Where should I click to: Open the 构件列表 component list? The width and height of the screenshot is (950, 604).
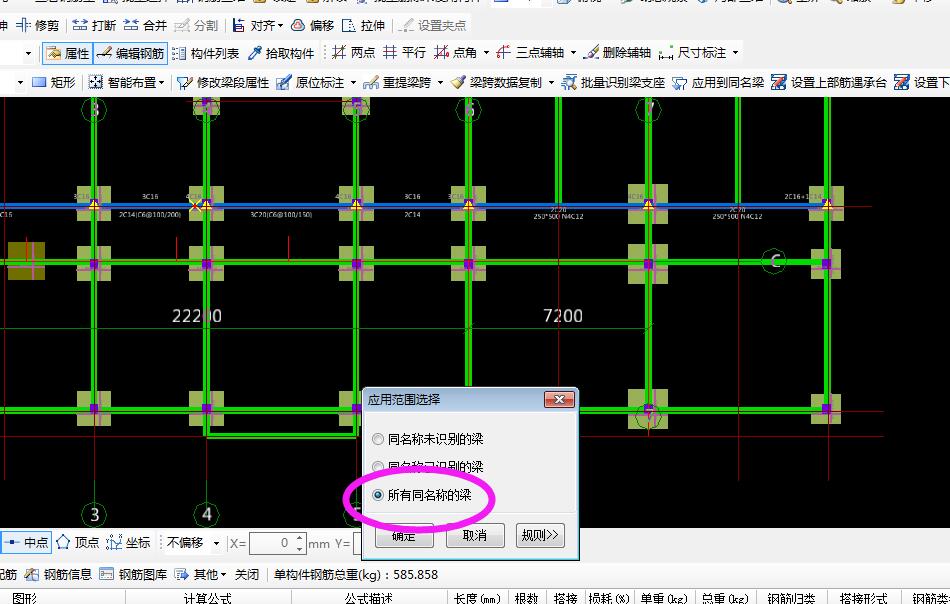206,53
